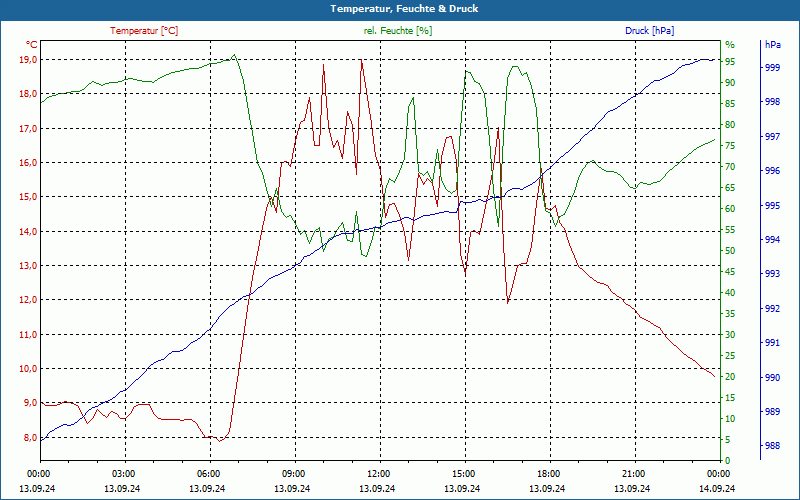Screen dimensions: 800x500
Task: Click the '35' humidity axis value
Action: pyautogui.click(x=730, y=314)
